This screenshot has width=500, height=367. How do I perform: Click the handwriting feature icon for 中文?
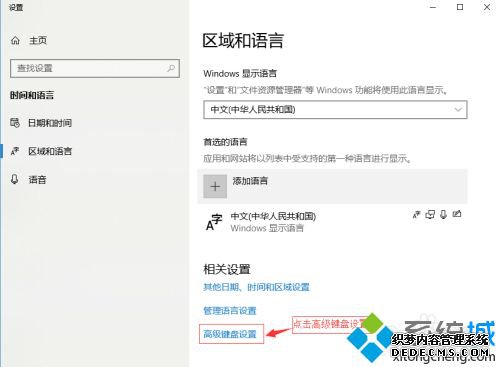click(457, 214)
